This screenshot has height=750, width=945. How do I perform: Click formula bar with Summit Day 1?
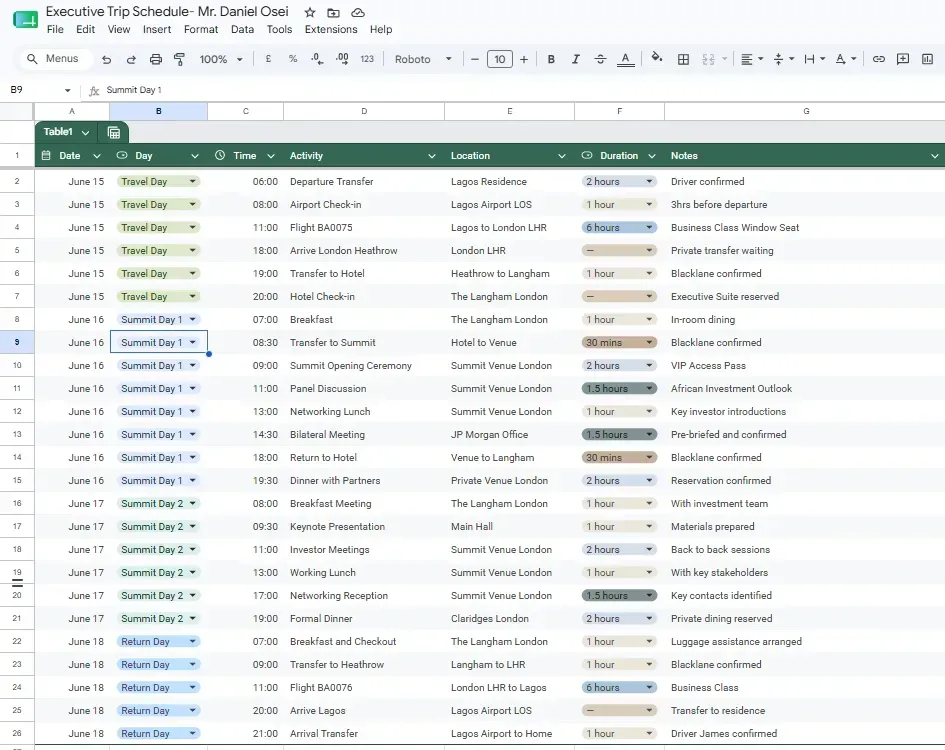(518, 90)
